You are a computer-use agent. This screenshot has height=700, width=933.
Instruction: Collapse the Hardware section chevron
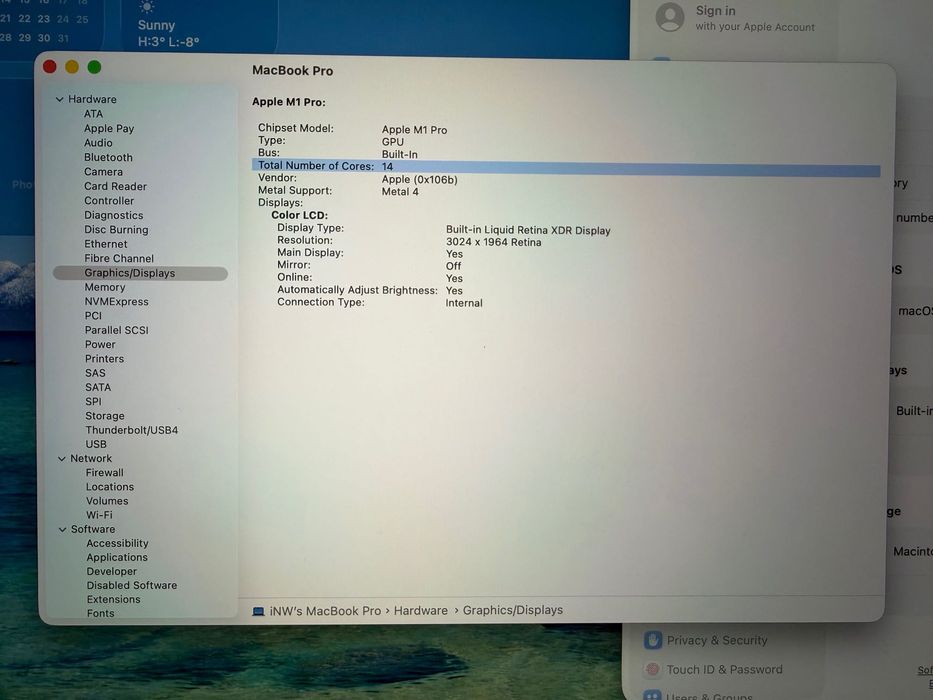[60, 99]
